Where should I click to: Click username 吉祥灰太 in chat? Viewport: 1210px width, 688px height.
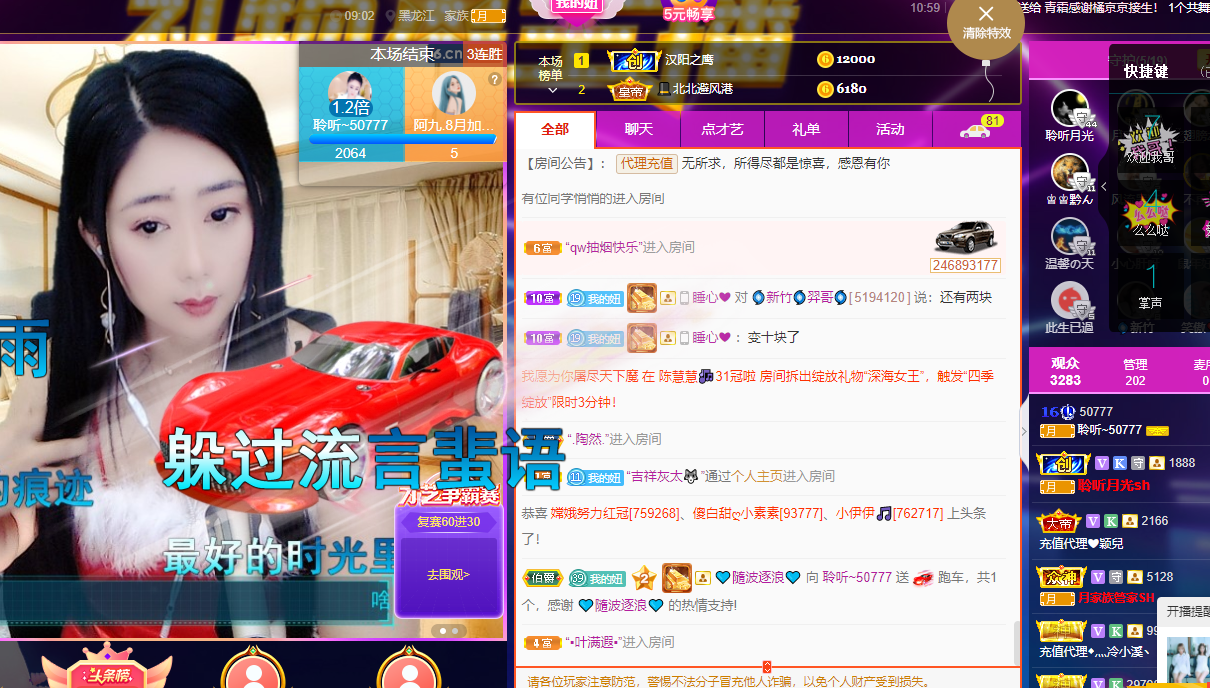663,476
